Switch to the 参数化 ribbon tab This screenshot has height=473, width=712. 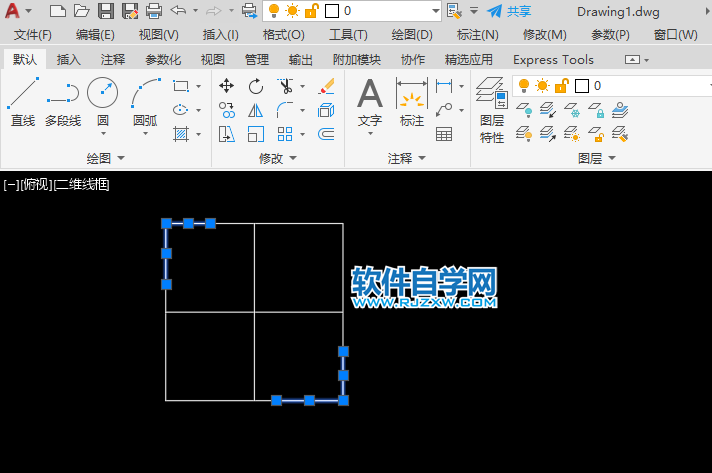163,59
